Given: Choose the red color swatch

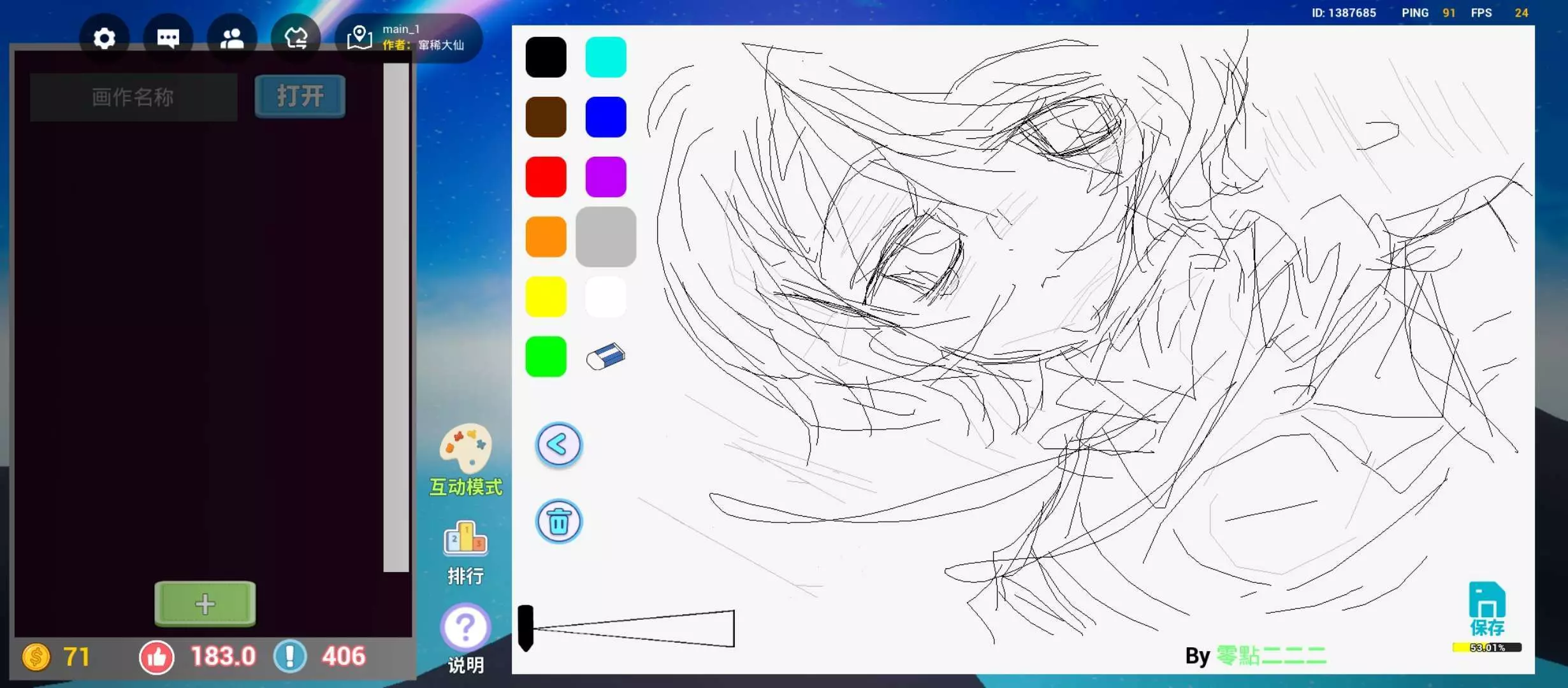Looking at the screenshot, I should point(546,177).
